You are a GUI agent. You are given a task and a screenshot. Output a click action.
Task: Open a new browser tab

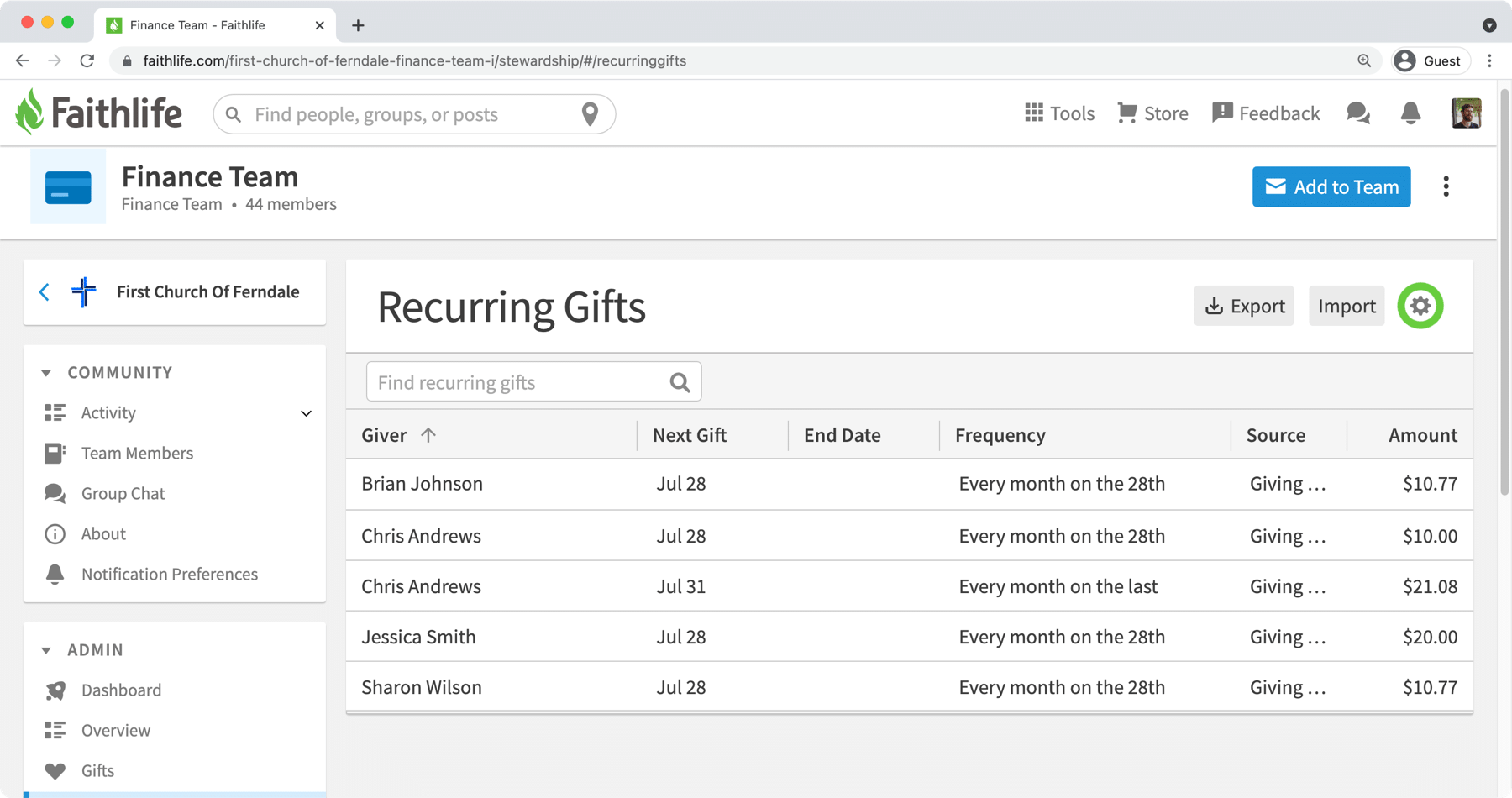click(358, 25)
